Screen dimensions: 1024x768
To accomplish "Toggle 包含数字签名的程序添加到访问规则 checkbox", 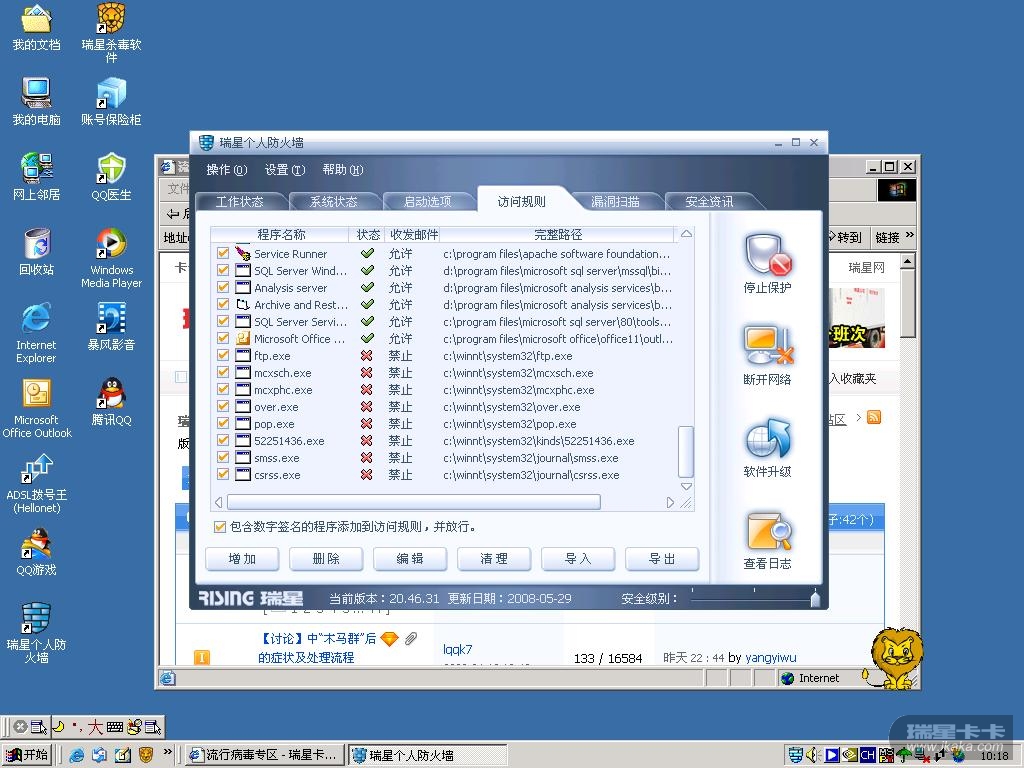I will point(220,526).
